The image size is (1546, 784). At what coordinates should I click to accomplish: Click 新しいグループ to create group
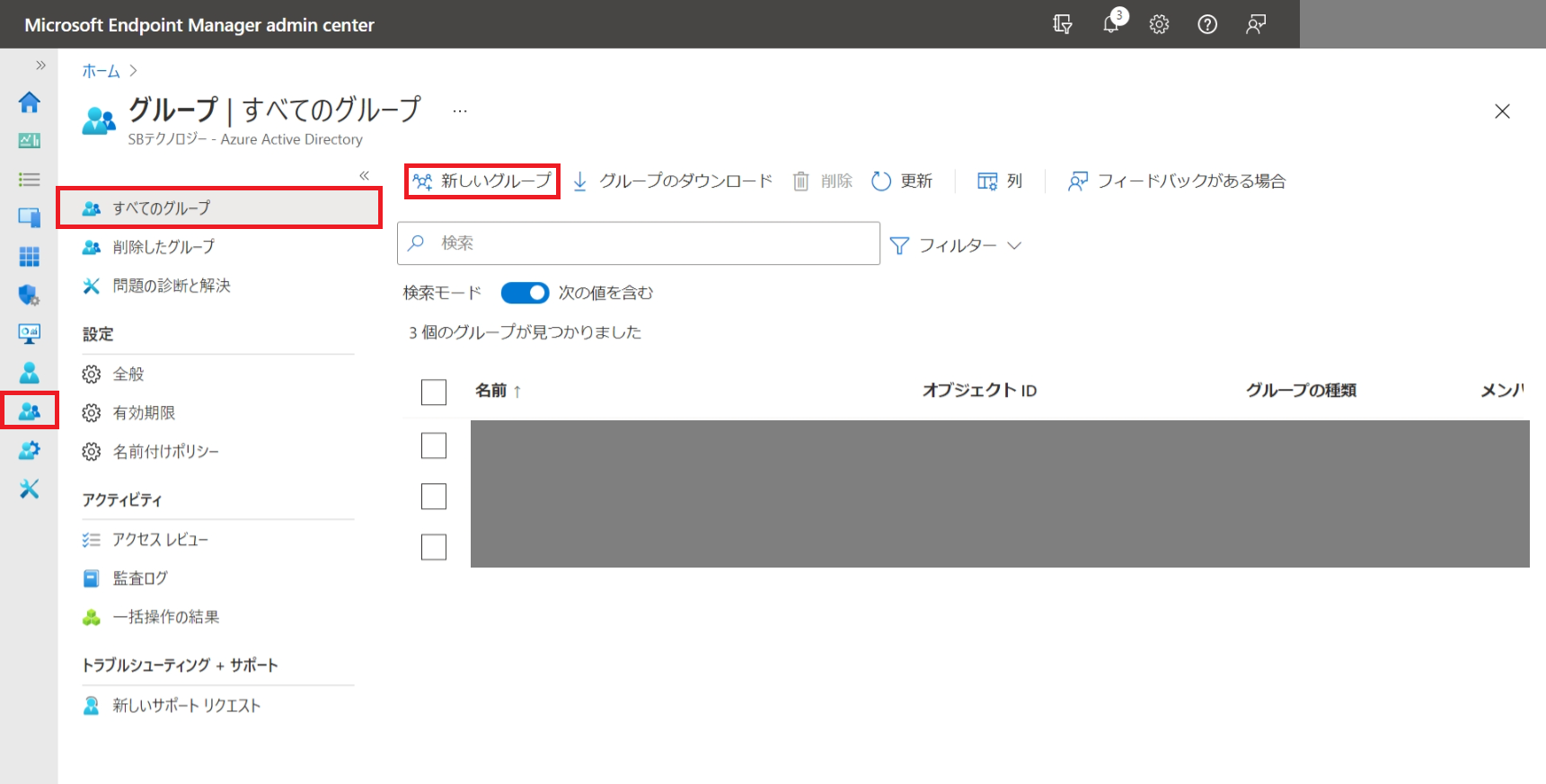(x=482, y=181)
